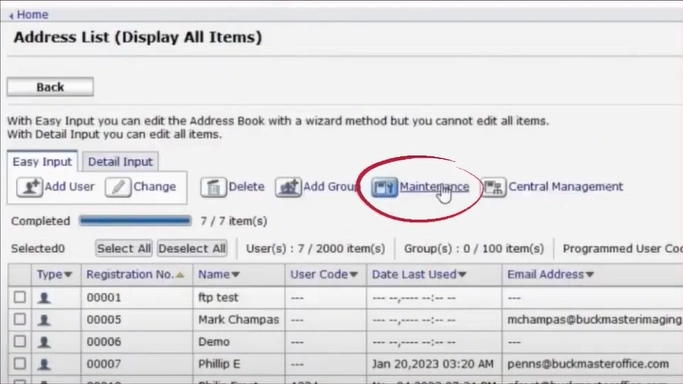Switch to the Detail Input tab
The height and width of the screenshot is (384, 683).
tap(120, 162)
